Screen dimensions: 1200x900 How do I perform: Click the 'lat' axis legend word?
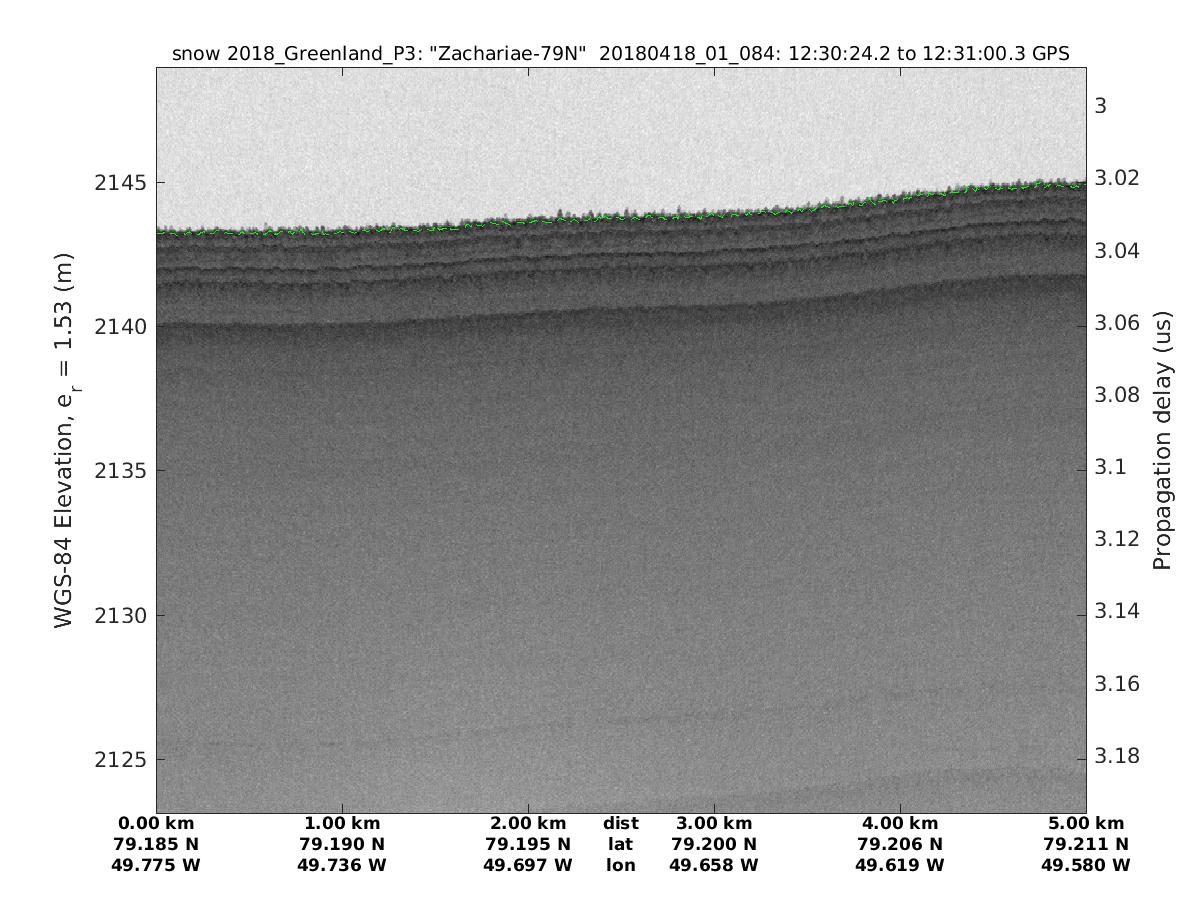pos(621,844)
